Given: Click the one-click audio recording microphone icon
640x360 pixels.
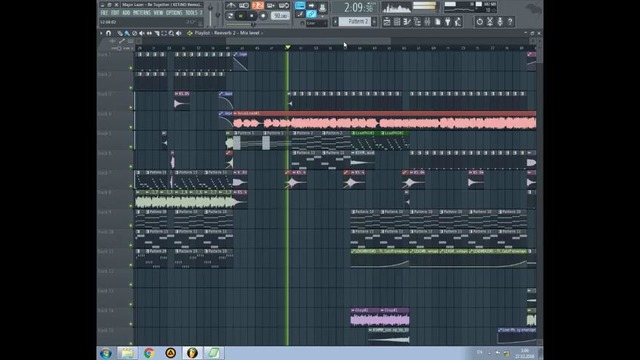Looking at the screenshot, I should [x=500, y=22].
